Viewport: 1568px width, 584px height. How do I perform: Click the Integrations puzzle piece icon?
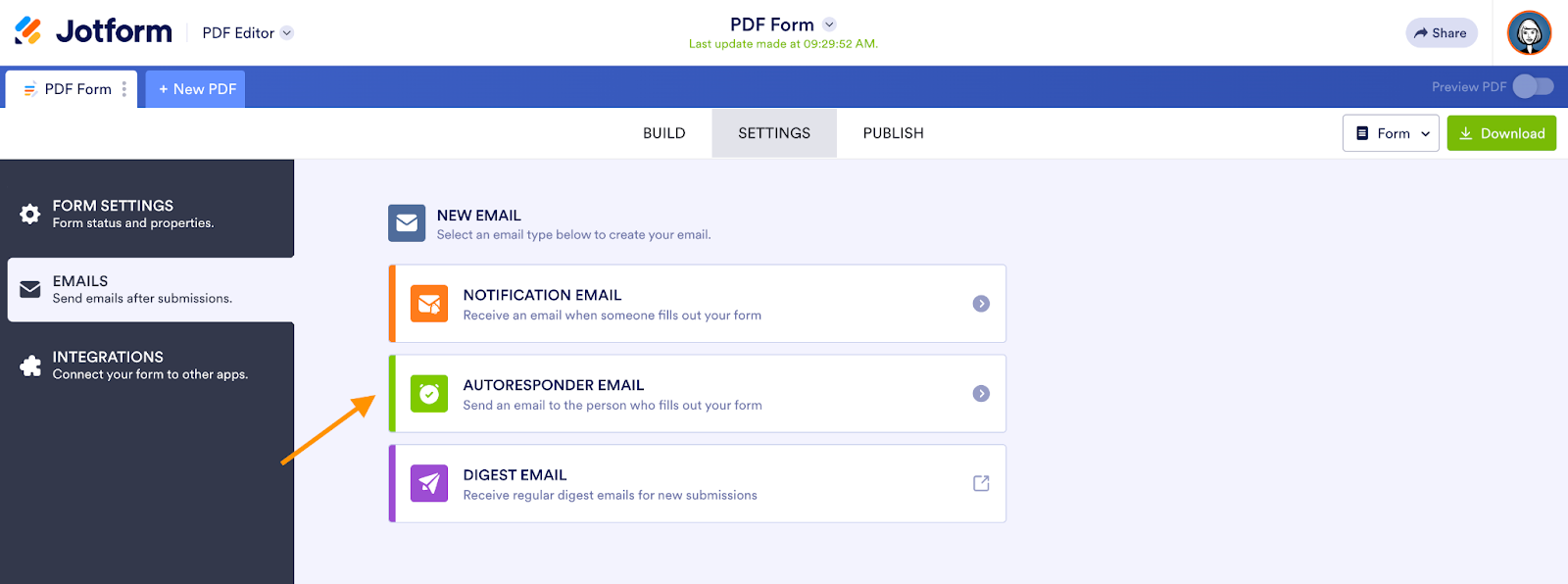pos(30,365)
